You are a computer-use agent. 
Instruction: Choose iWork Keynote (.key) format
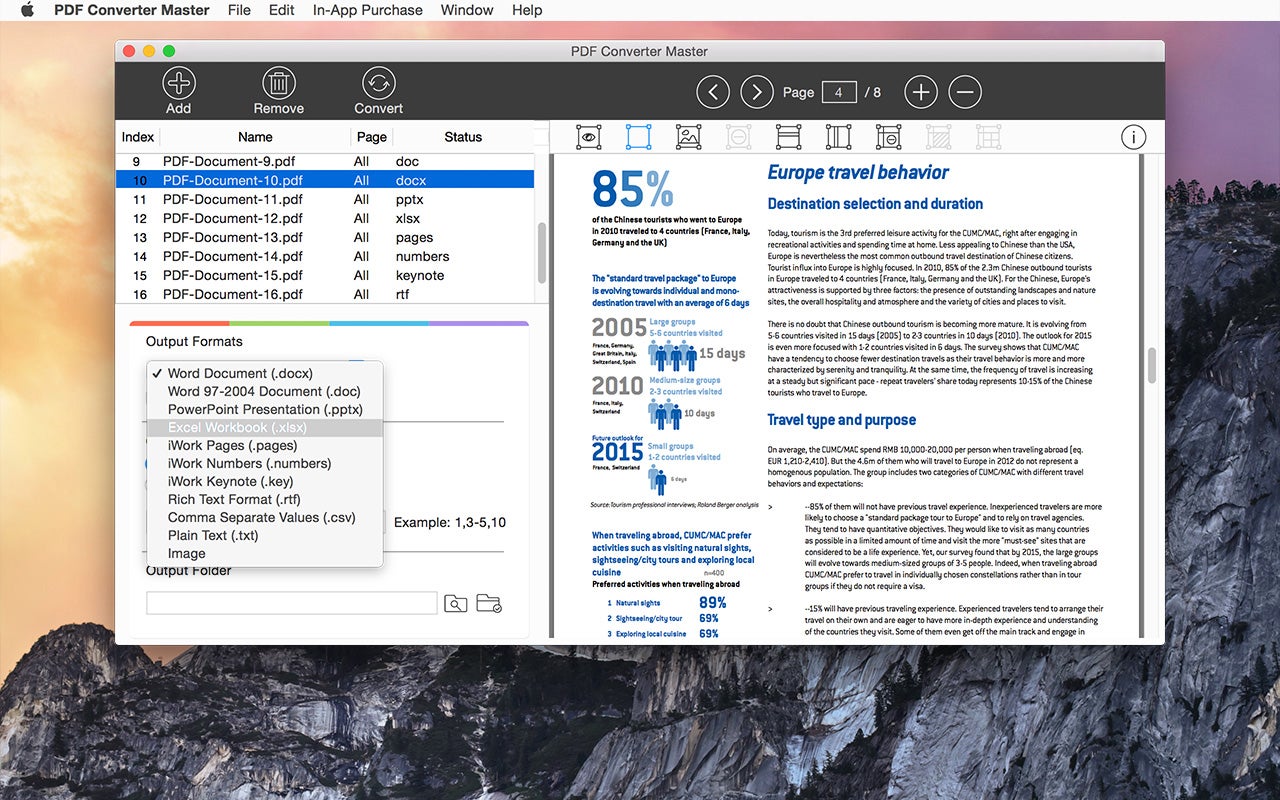pos(265,481)
